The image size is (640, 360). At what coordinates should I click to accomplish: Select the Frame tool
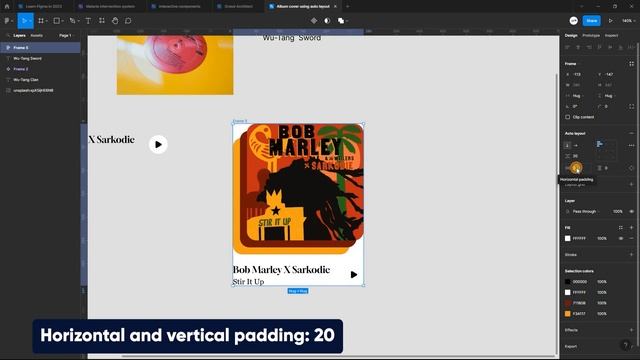point(41,21)
